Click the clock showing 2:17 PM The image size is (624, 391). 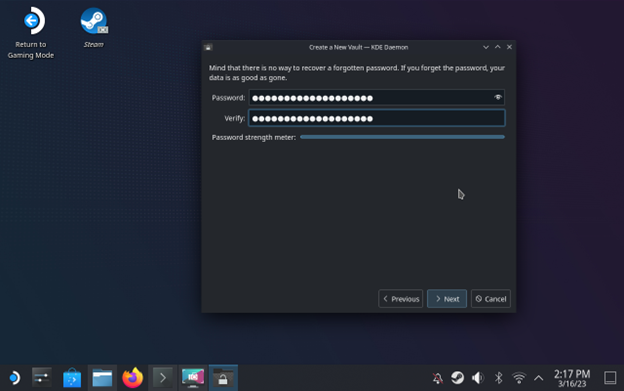[572, 378]
